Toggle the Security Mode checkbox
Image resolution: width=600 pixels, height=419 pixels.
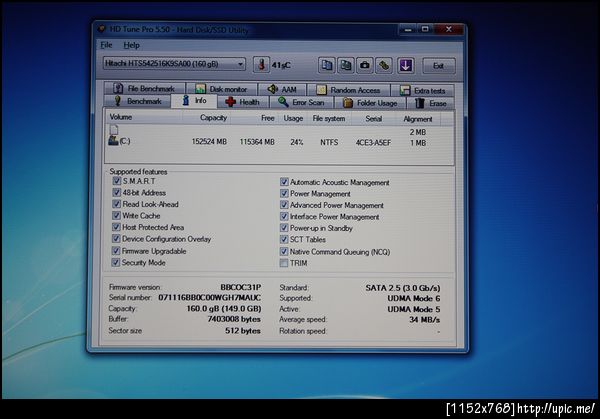(116, 262)
